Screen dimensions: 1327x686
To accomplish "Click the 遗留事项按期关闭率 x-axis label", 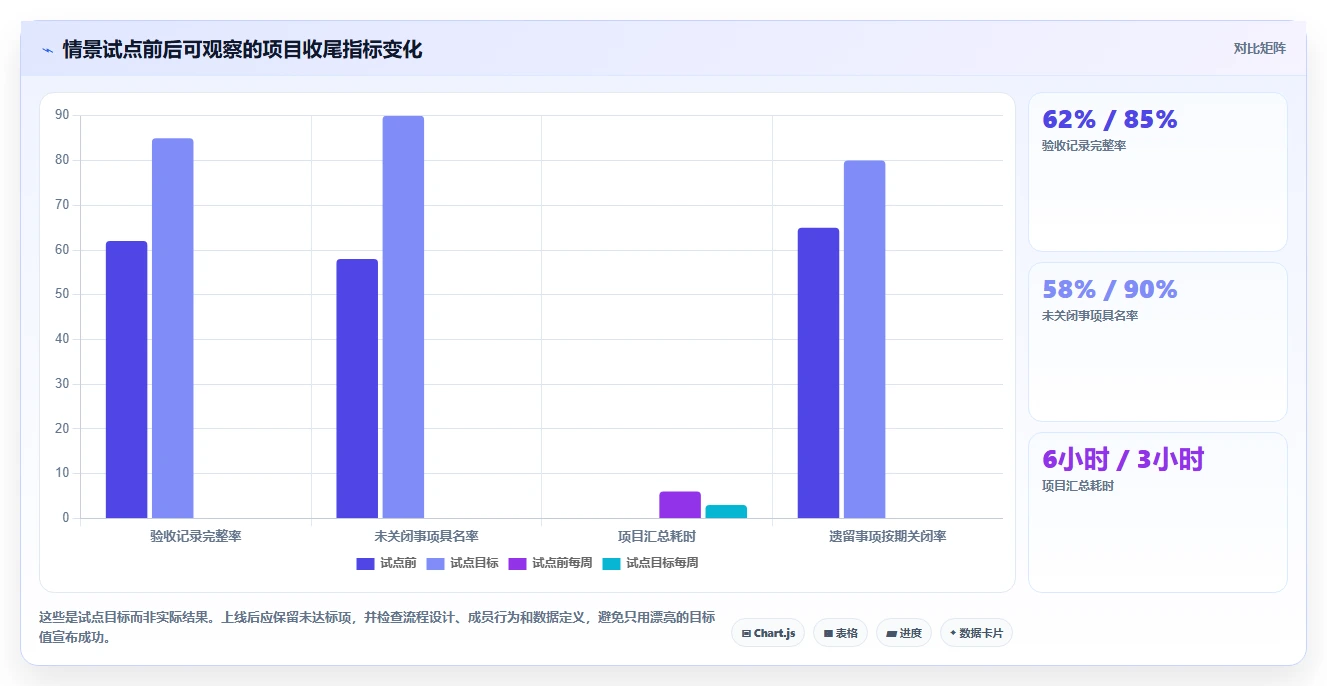I will (x=887, y=536).
